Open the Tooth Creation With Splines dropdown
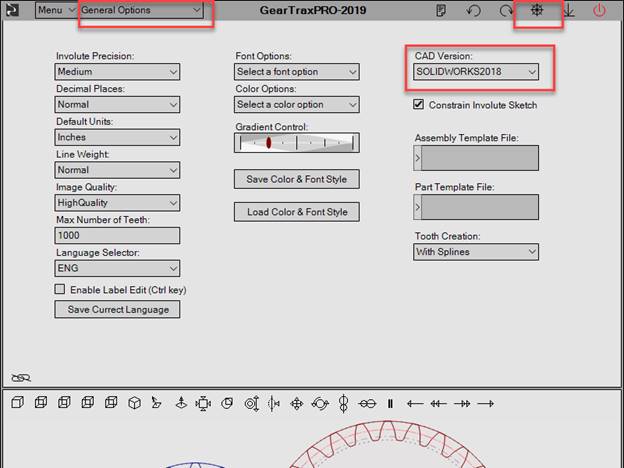The width and height of the screenshot is (624, 468). 476,252
